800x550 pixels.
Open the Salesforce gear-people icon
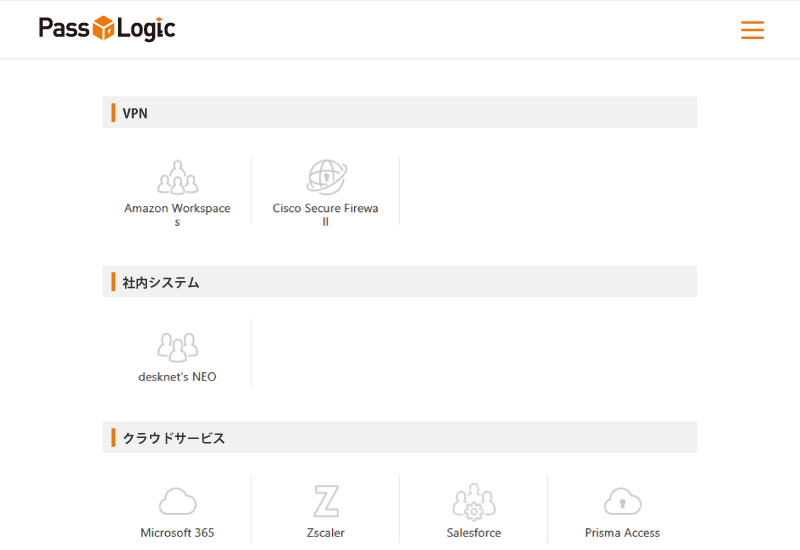[473, 501]
